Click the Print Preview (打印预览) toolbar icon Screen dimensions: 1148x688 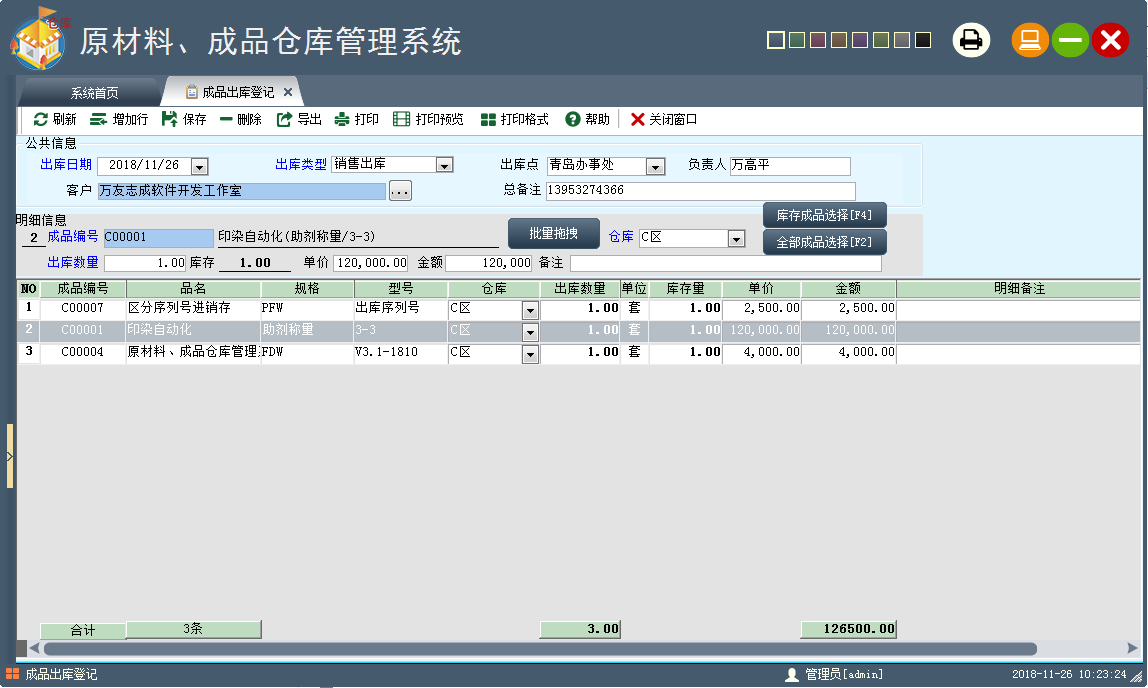click(x=402, y=119)
